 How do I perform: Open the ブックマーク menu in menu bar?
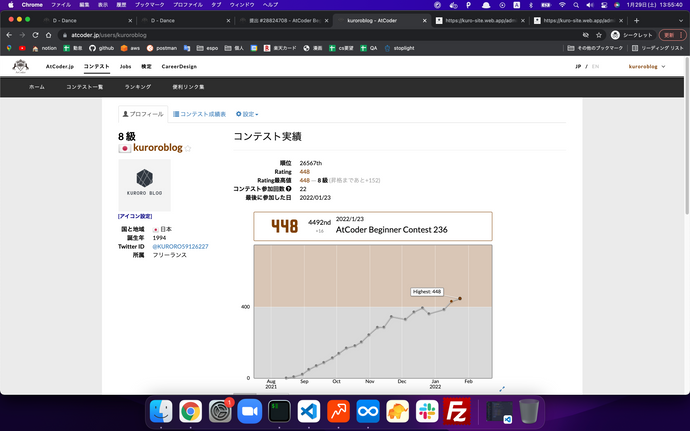150,5
